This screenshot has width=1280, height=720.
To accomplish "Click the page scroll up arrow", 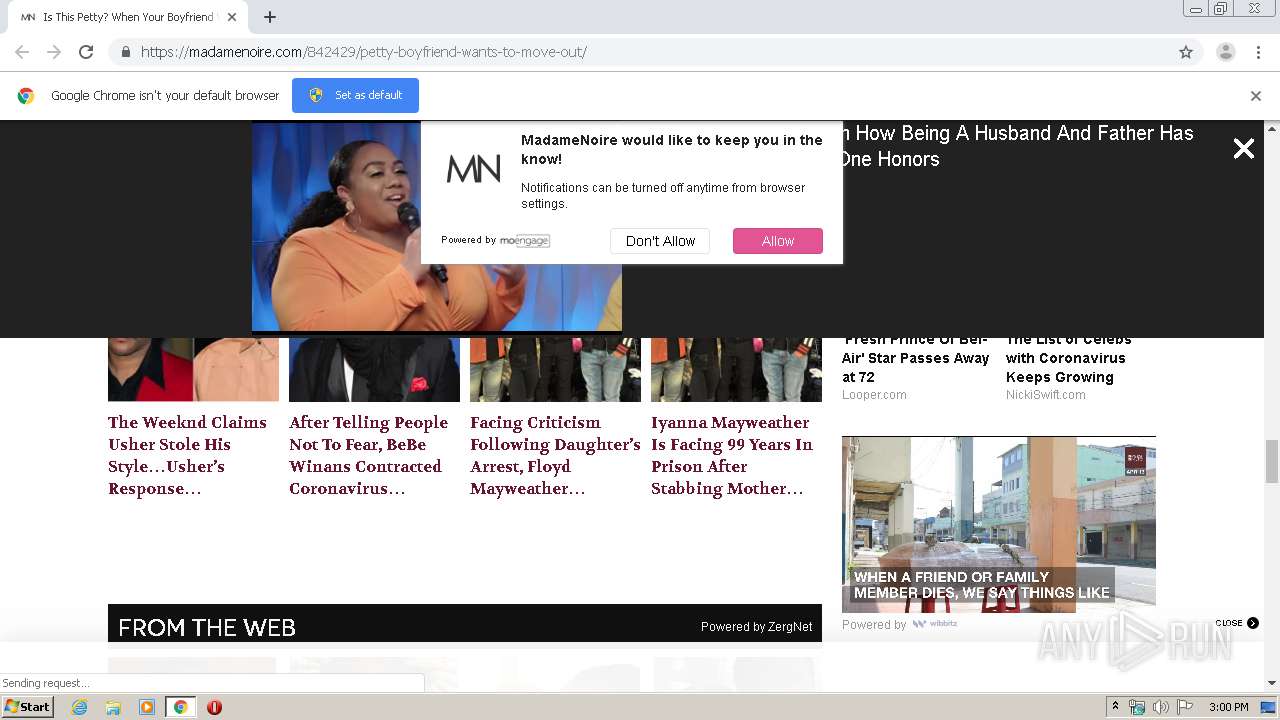I will 1272,129.
